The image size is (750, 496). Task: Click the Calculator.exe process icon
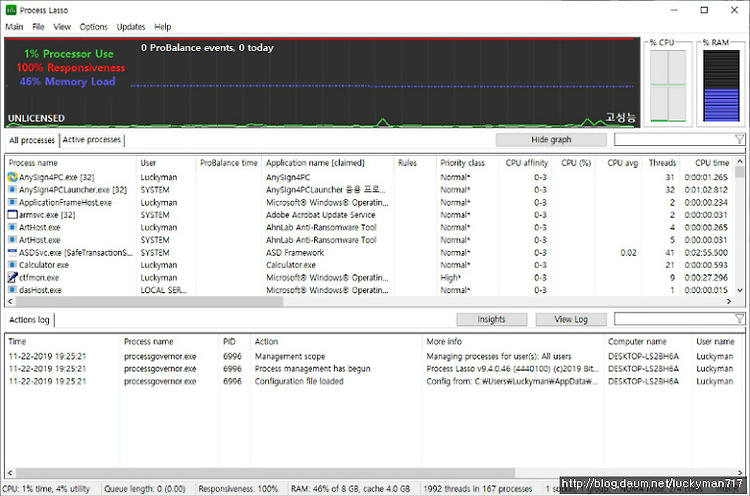coord(12,265)
